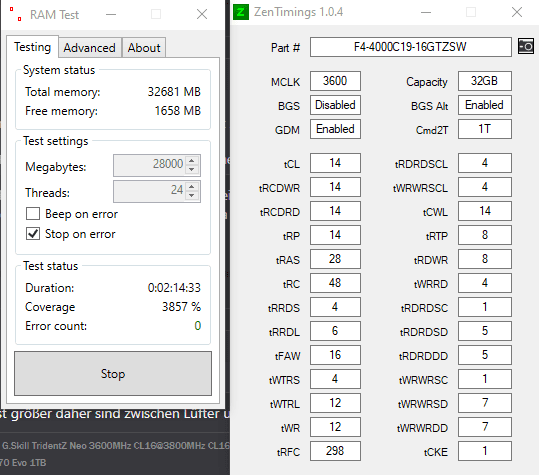
Task: Click the tRDRDSD value box
Action: click(x=484, y=331)
